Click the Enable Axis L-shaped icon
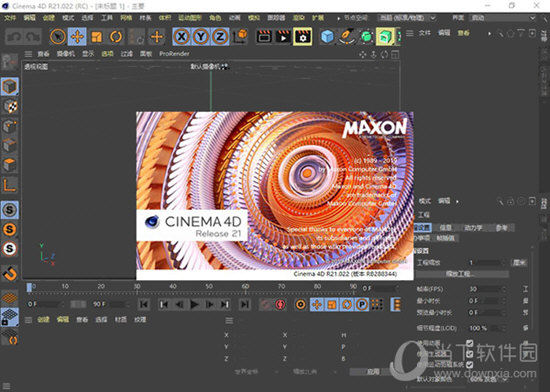Screen dimensions: 550x392 pyautogui.click(x=9, y=185)
